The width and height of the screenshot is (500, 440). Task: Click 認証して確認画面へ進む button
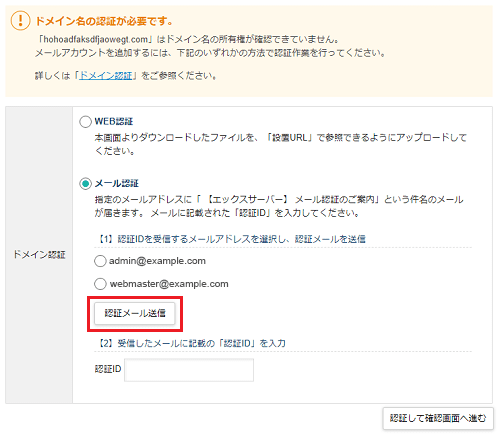[x=438, y=418]
